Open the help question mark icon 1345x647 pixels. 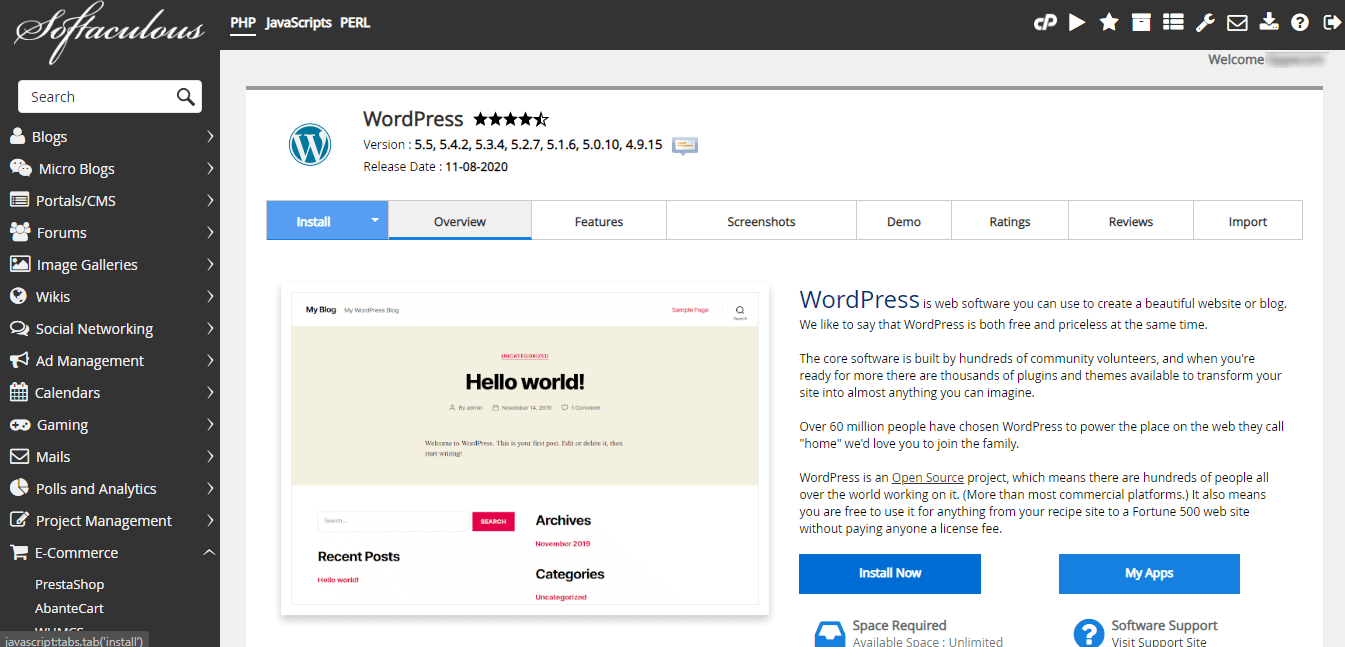pos(1300,22)
